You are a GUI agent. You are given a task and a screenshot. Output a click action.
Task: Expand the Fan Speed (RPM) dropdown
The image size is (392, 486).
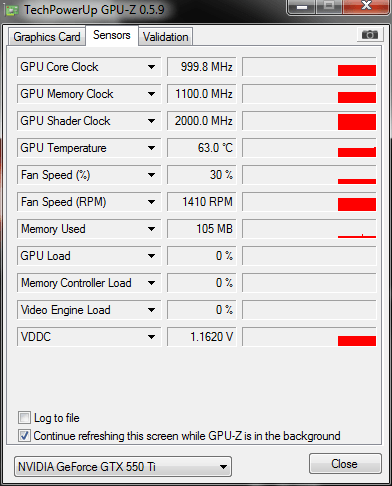pos(151,202)
